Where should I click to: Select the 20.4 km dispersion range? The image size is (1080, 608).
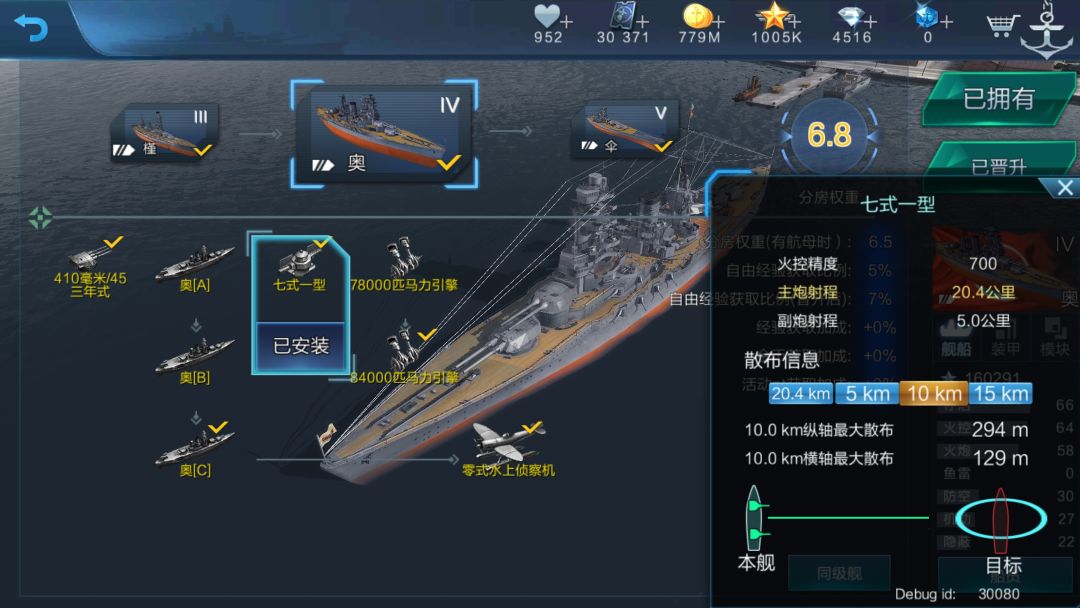tap(800, 394)
